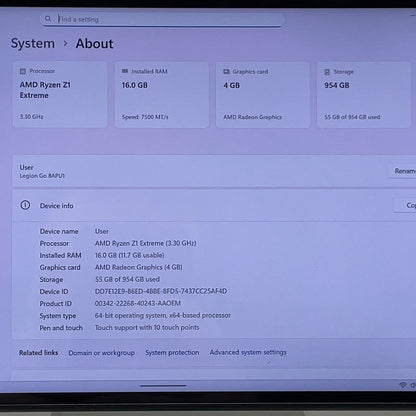
Task: Open the 954 GB Storage card
Action: click(x=364, y=95)
